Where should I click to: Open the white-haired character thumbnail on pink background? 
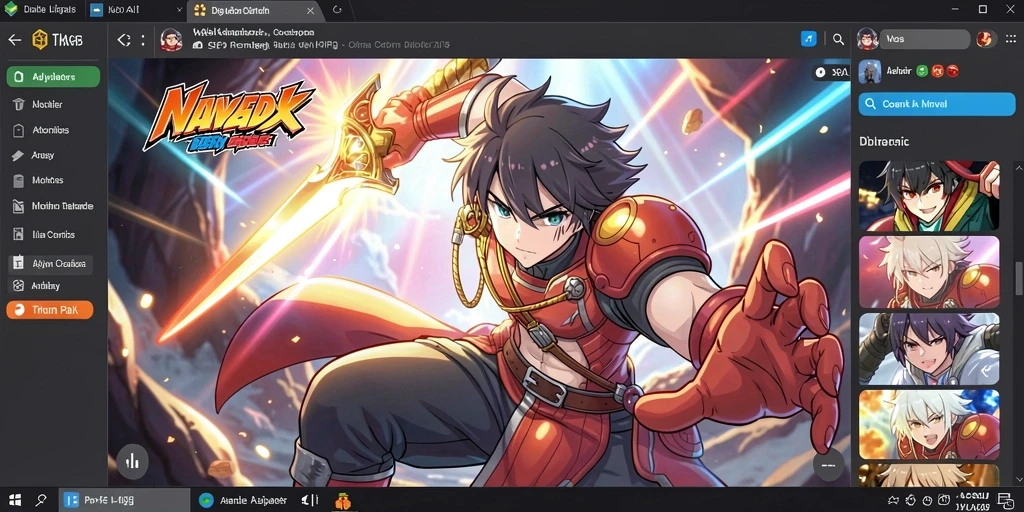[929, 272]
